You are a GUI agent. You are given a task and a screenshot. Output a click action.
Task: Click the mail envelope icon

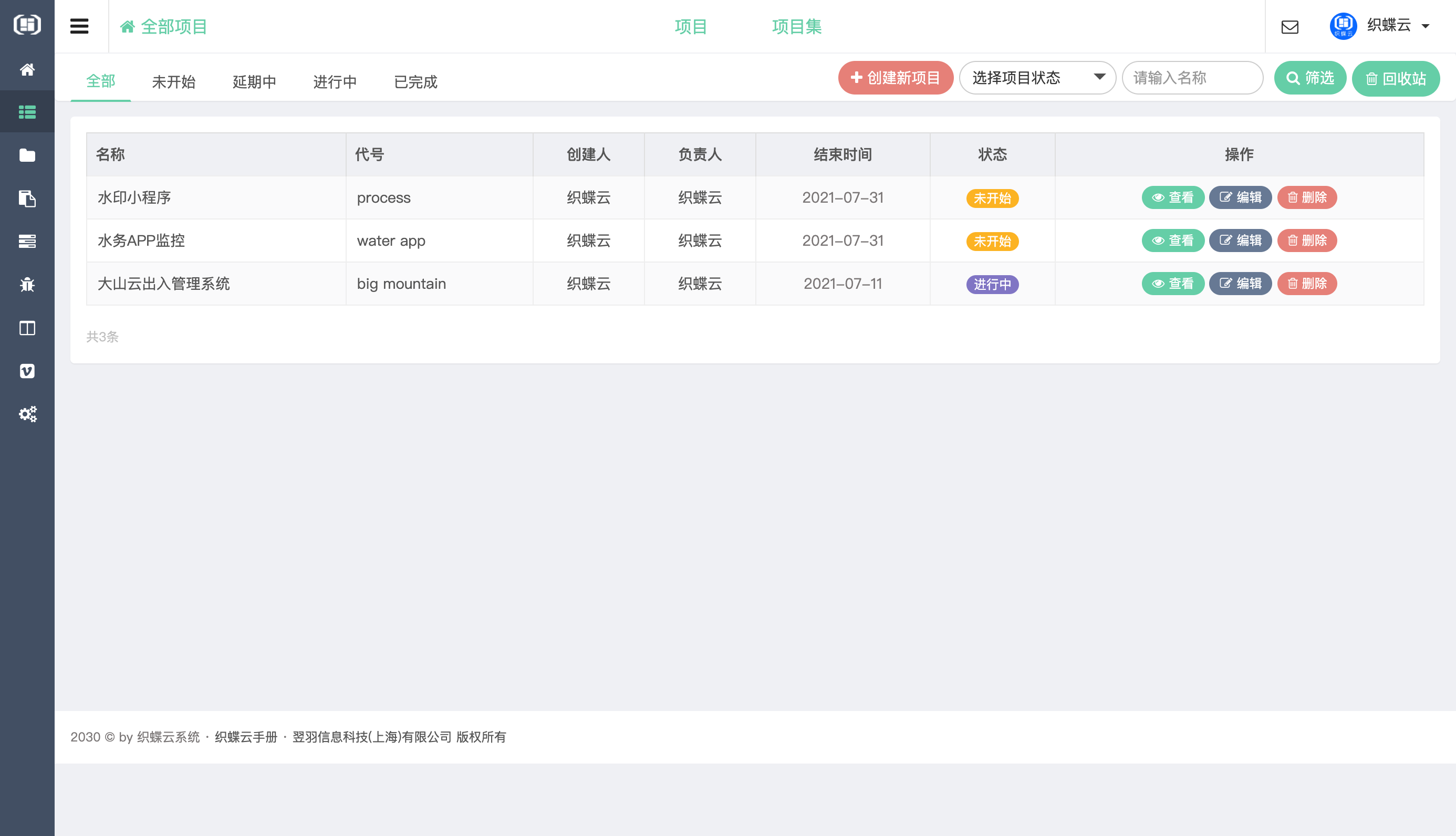click(x=1289, y=27)
